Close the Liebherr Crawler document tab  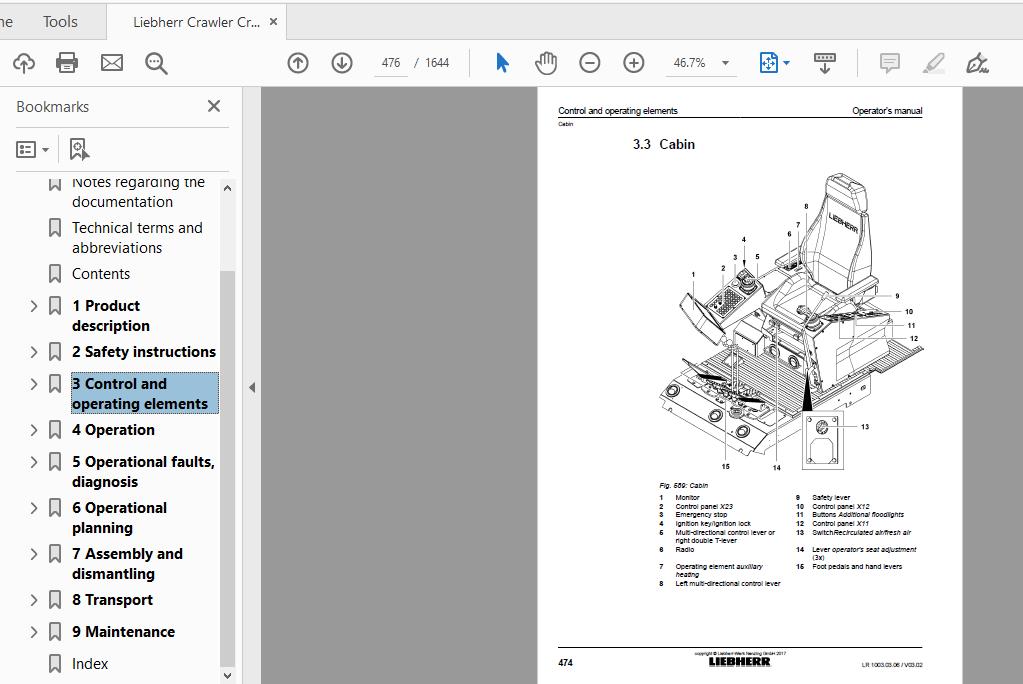[273, 22]
